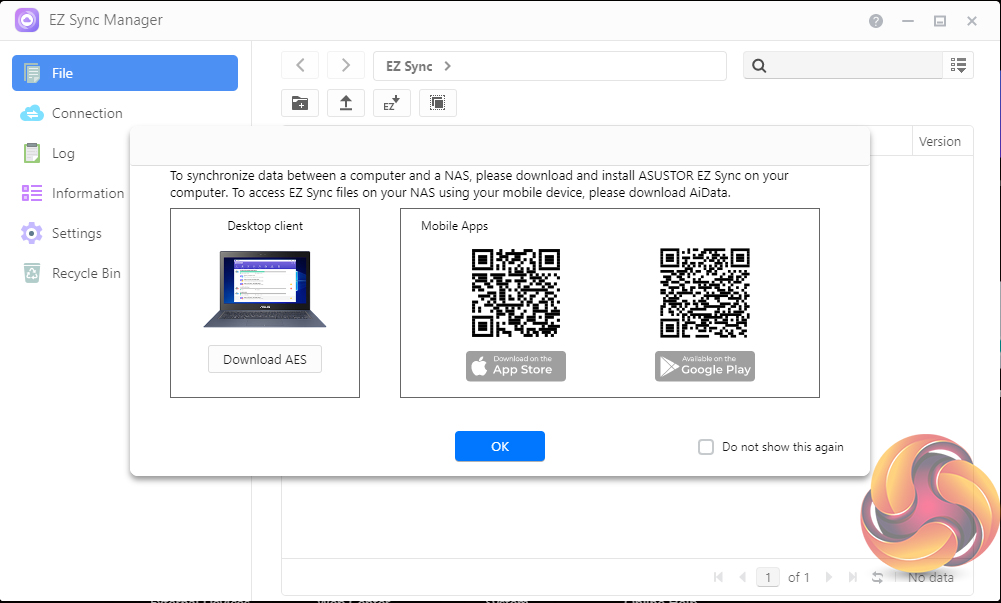Viewport: 1001px width, 603px height.
Task: Maximize the EZ Sync Manager window
Action: (x=940, y=21)
